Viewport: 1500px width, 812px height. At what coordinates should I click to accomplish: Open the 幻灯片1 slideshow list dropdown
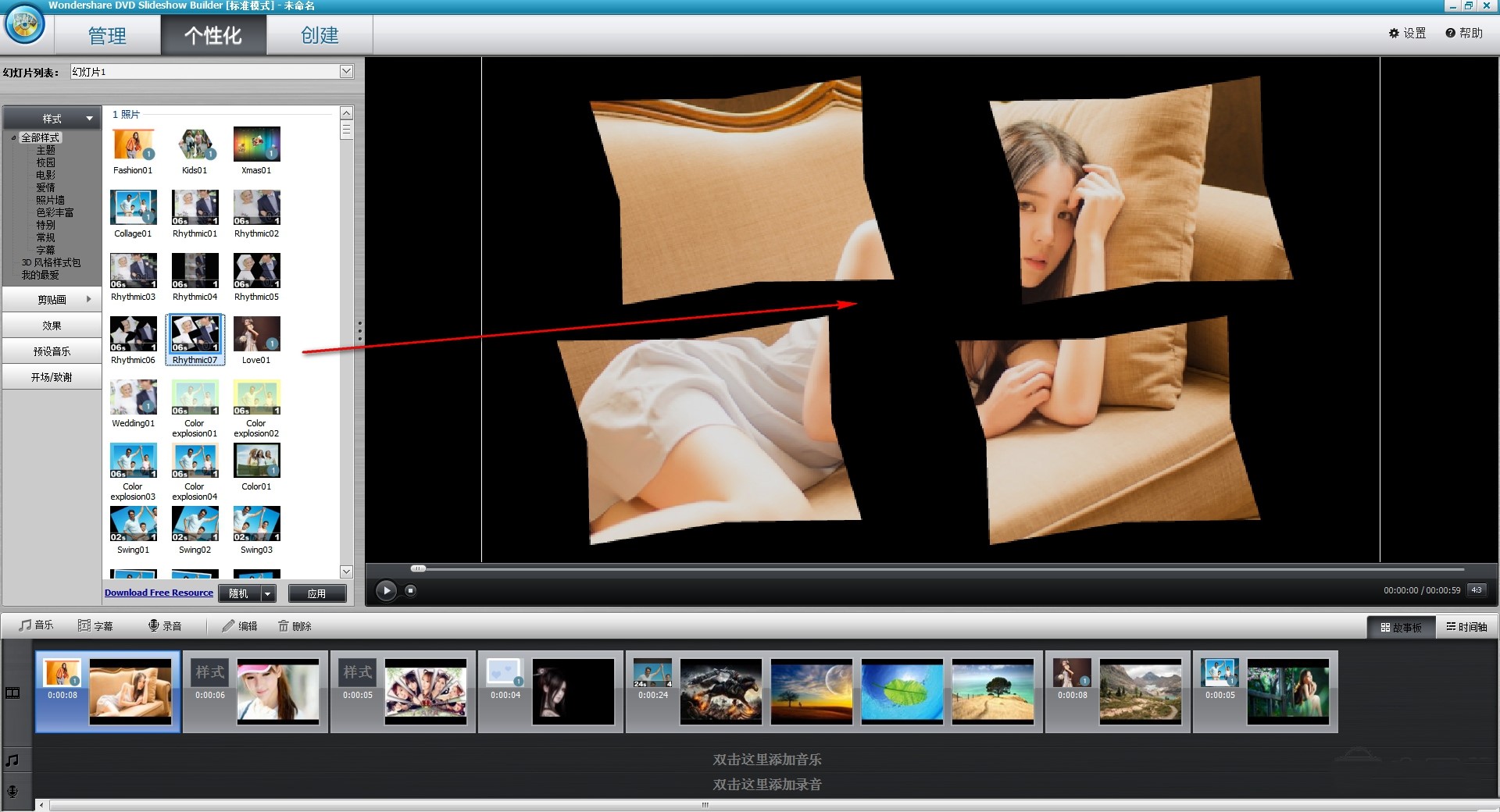click(x=346, y=72)
